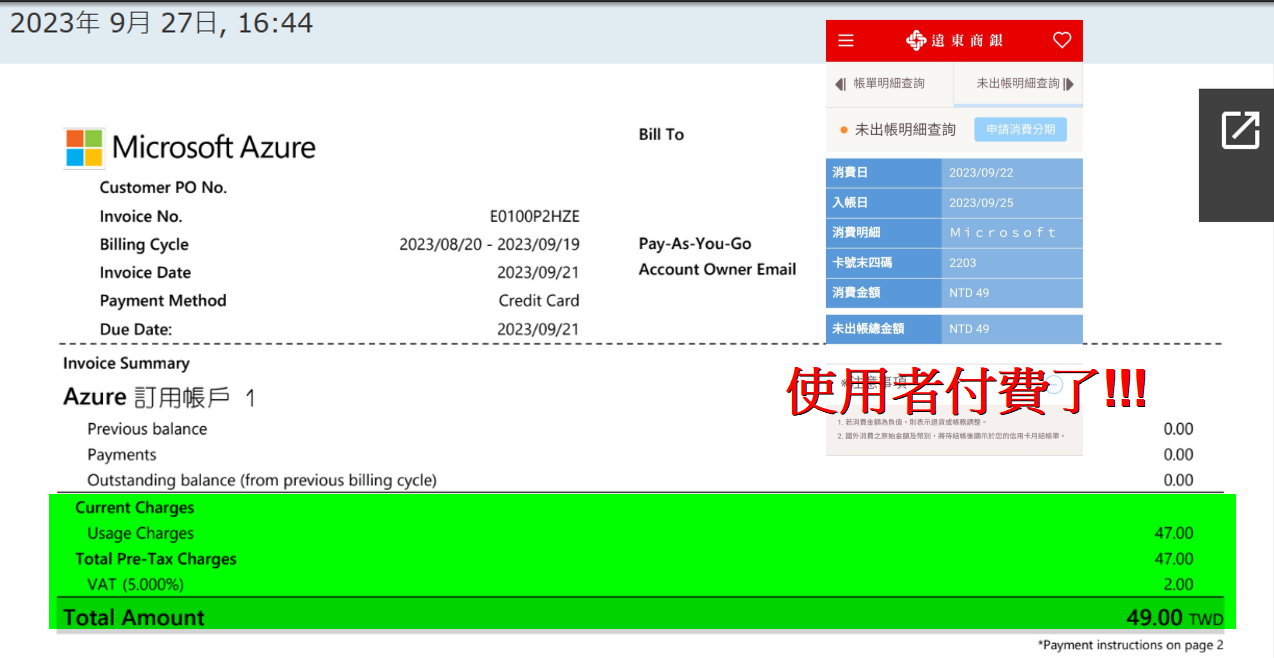Click the 'Bill To' heading
This screenshot has height=658, width=1274.
click(x=661, y=134)
